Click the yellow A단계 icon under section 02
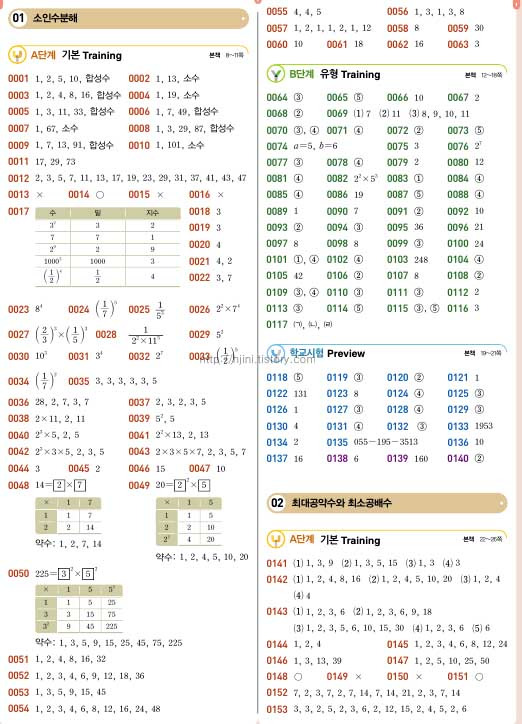522x724 pixels. pos(276,540)
